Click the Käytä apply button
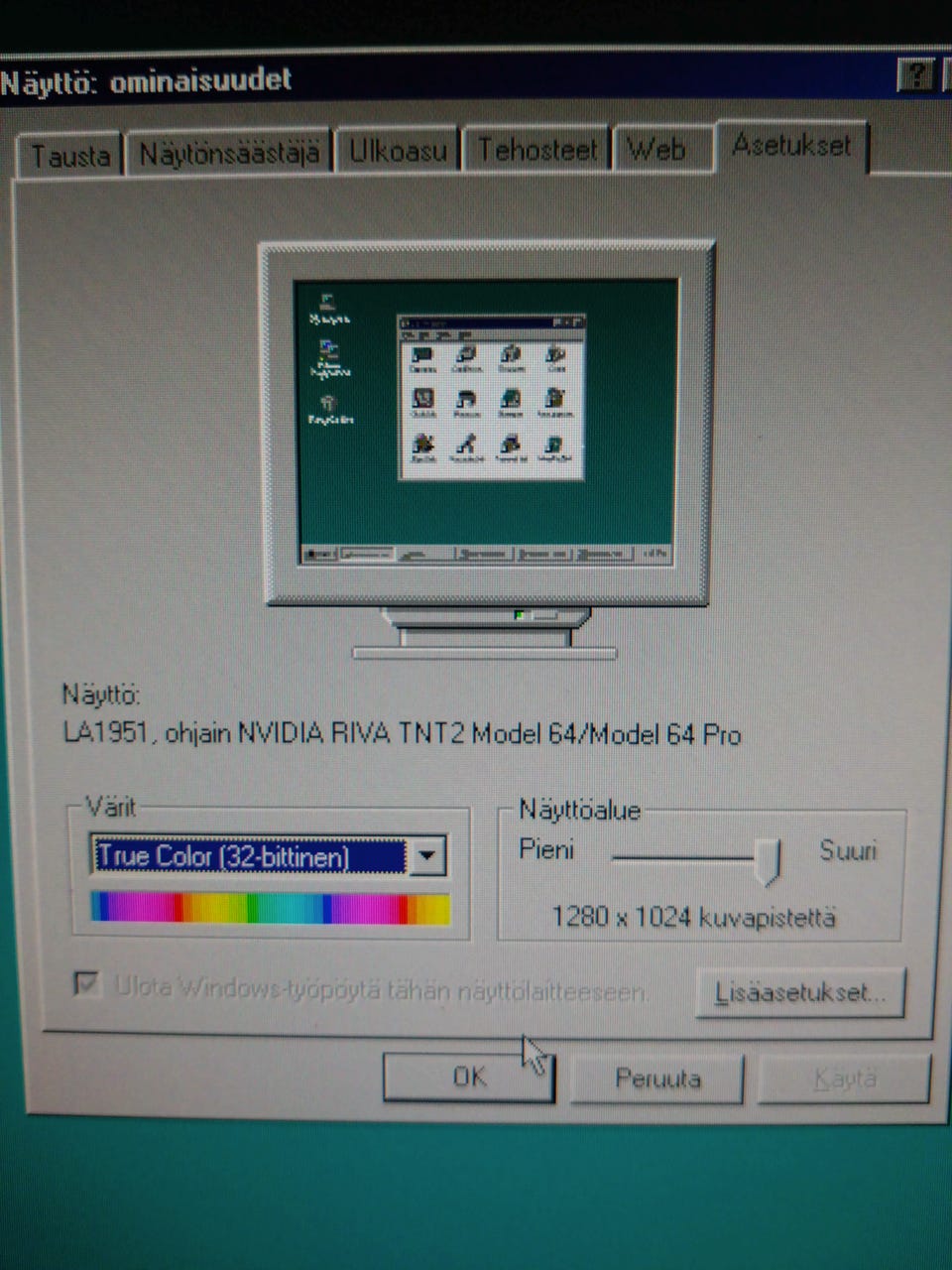The height and width of the screenshot is (1270, 952). [x=844, y=1079]
